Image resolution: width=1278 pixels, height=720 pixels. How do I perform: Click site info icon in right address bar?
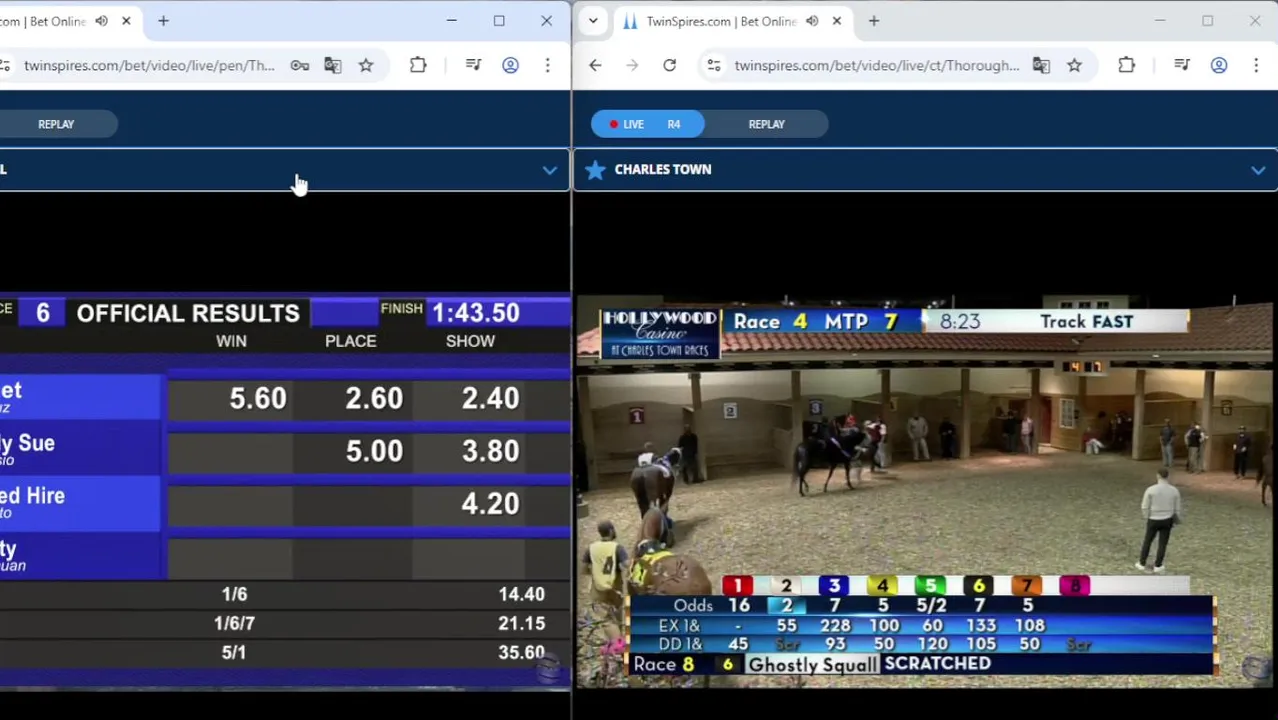tap(714, 66)
